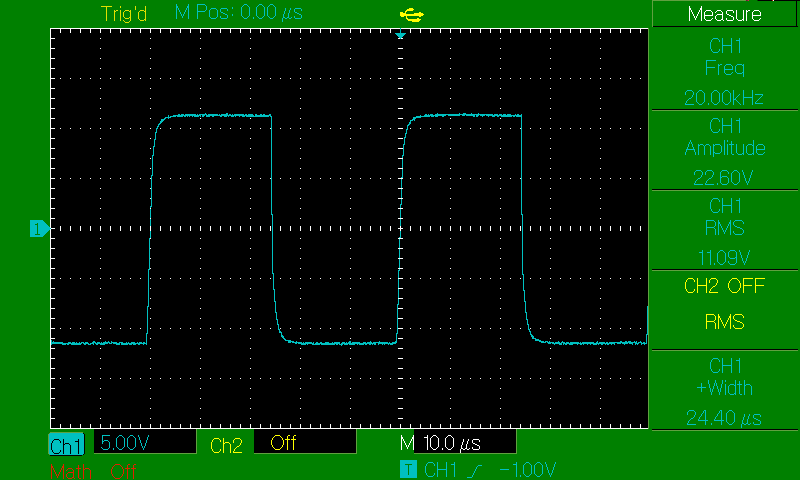Toggle the Math Off indicator

coord(92,470)
